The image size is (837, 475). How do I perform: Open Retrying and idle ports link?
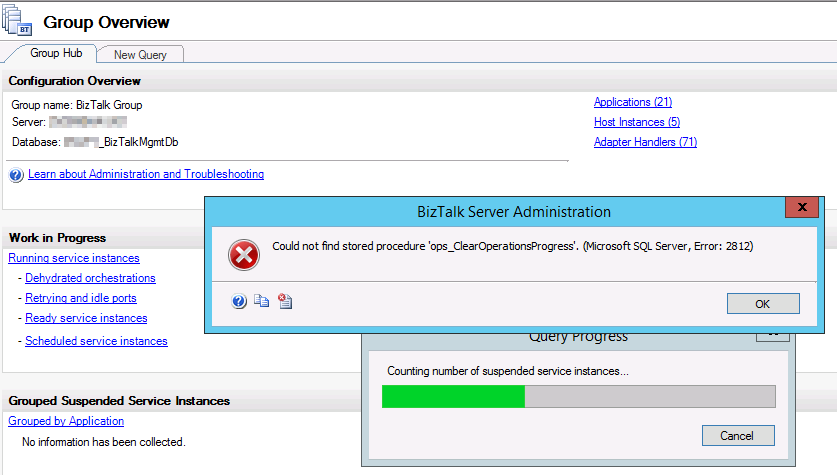point(81,298)
